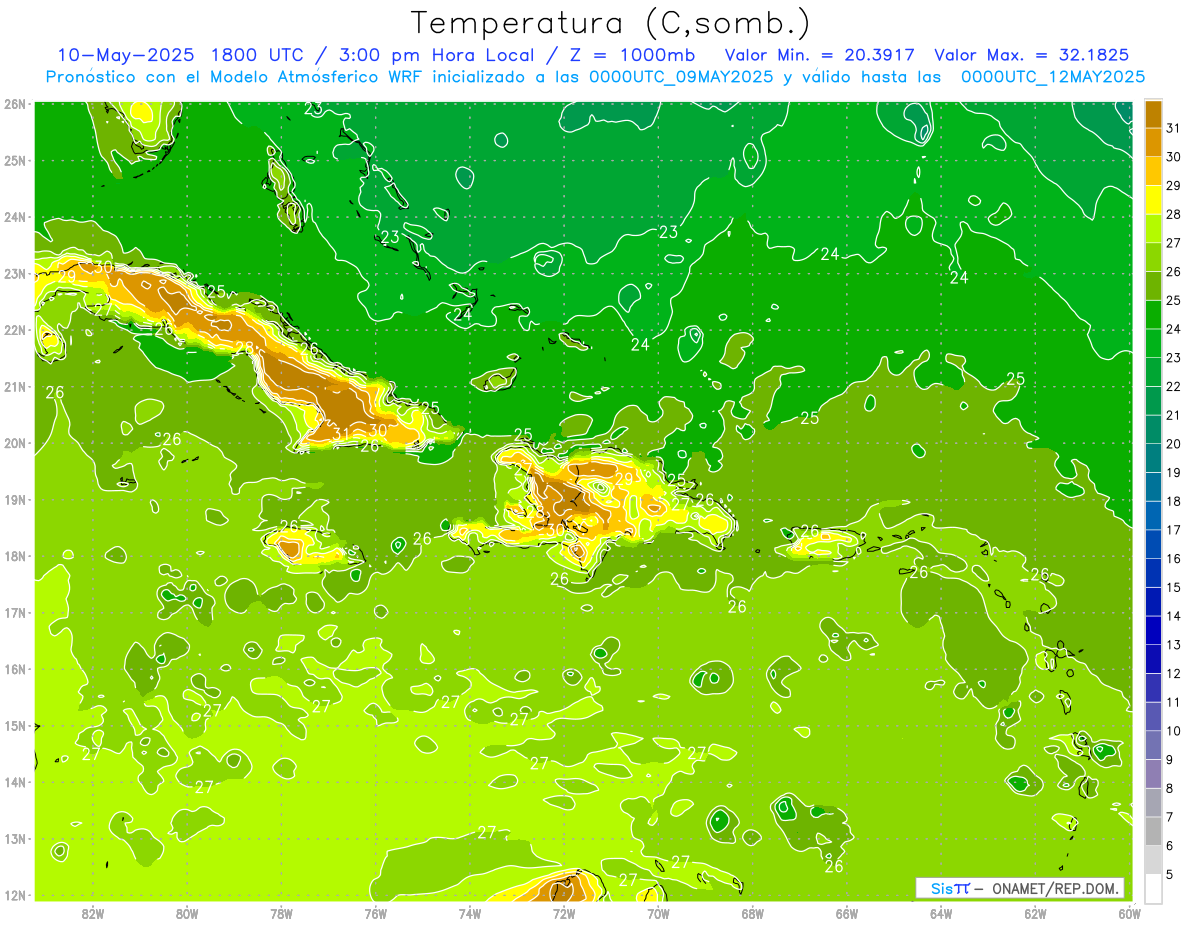Click the color scale label 11
1200x927 pixels.
click(x=1174, y=702)
